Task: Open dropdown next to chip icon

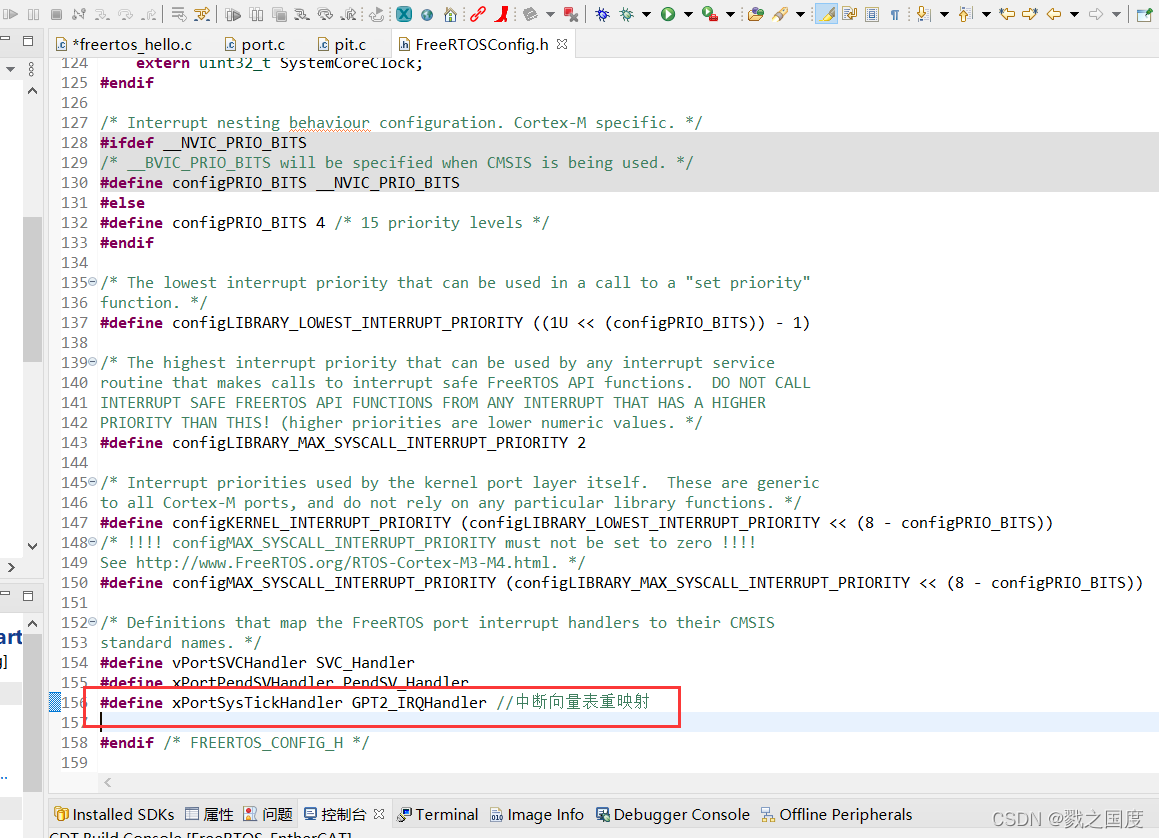Action: (550, 14)
